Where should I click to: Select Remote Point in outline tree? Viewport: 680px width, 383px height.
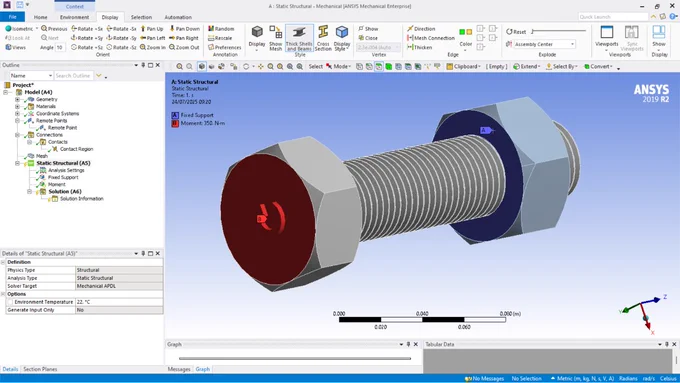pyautogui.click(x=62, y=128)
